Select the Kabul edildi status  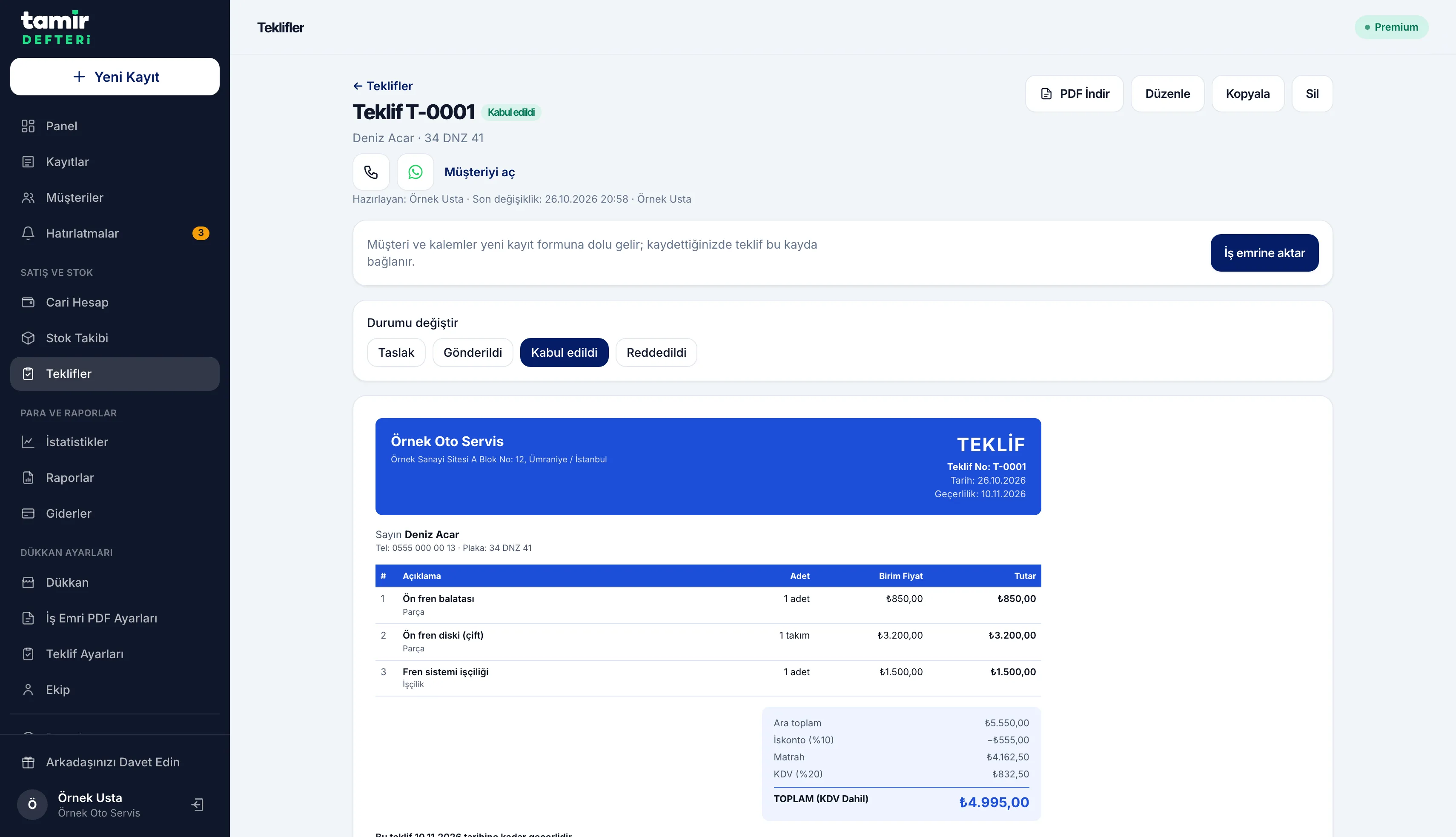(564, 353)
